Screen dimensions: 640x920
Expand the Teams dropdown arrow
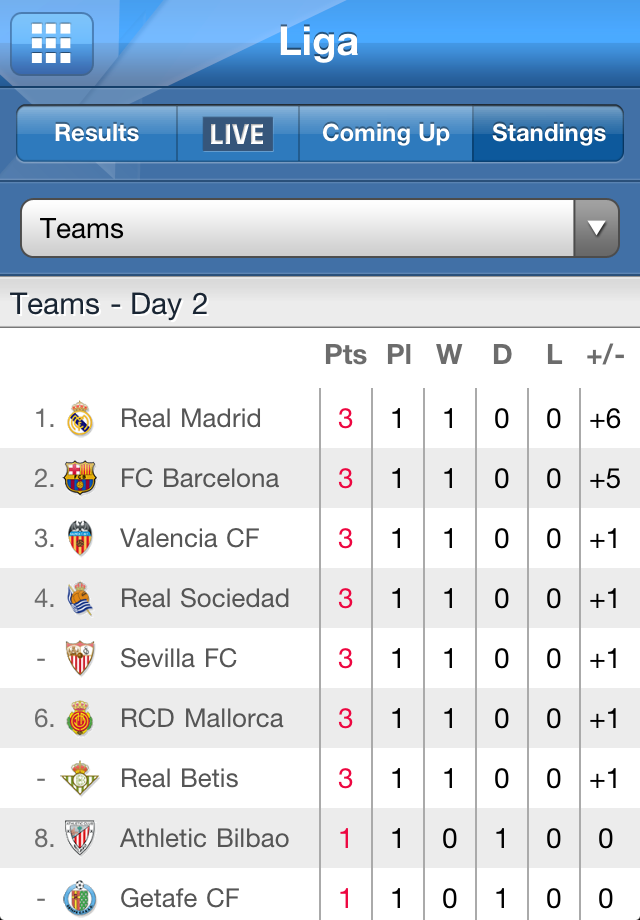596,228
